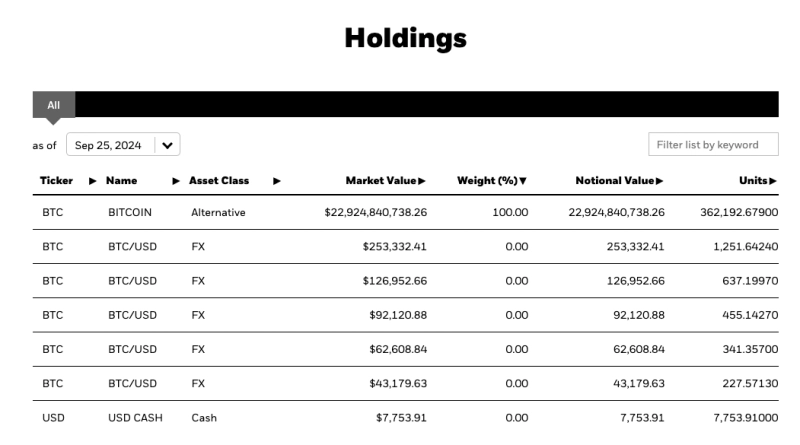Sort holdings by Weight (%)

coord(492,181)
